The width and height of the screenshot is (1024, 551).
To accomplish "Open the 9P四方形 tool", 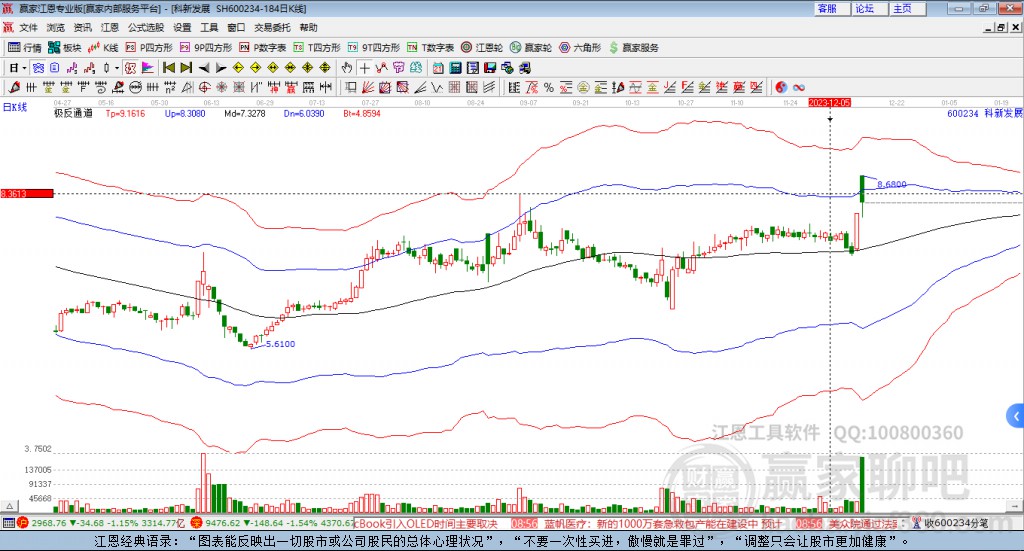I will pyautogui.click(x=206, y=48).
